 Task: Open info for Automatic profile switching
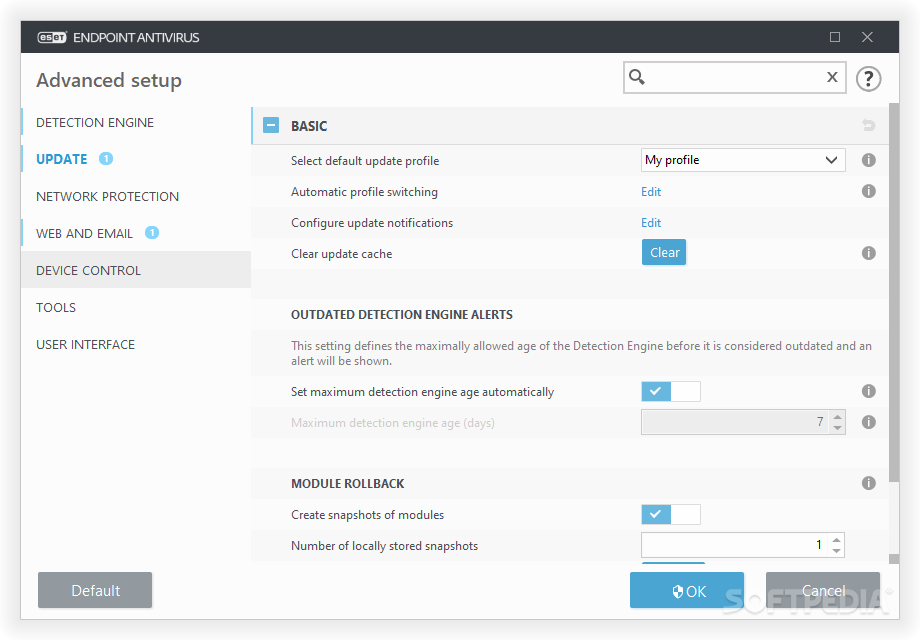tap(868, 191)
